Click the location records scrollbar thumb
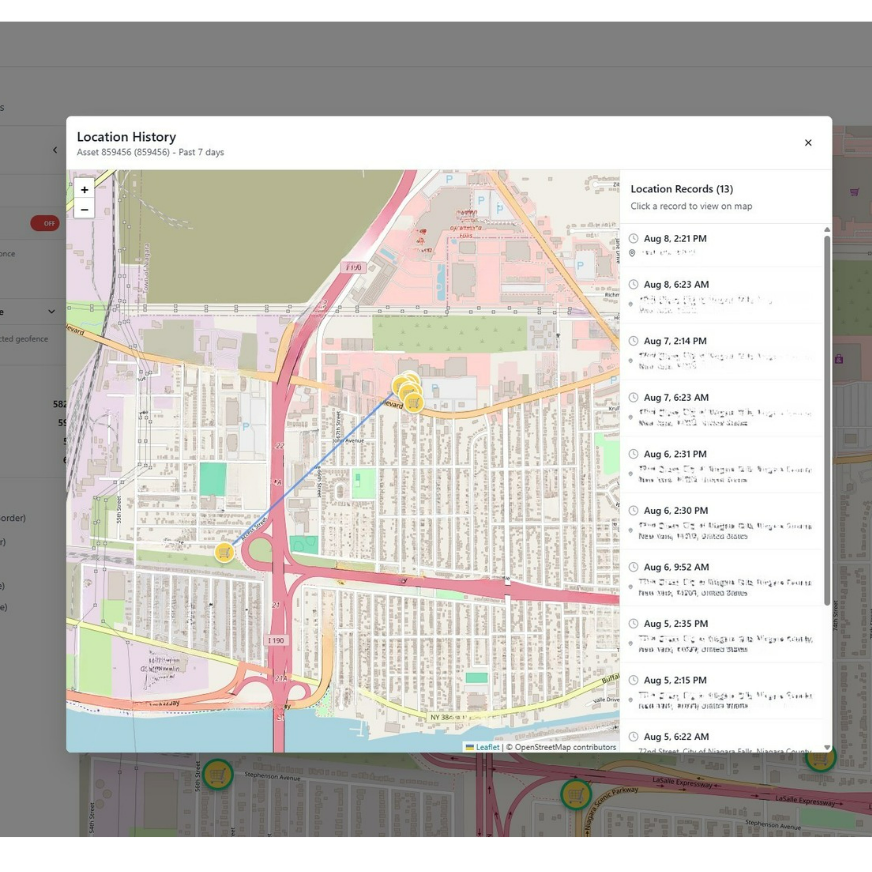The image size is (872, 872). point(827,420)
